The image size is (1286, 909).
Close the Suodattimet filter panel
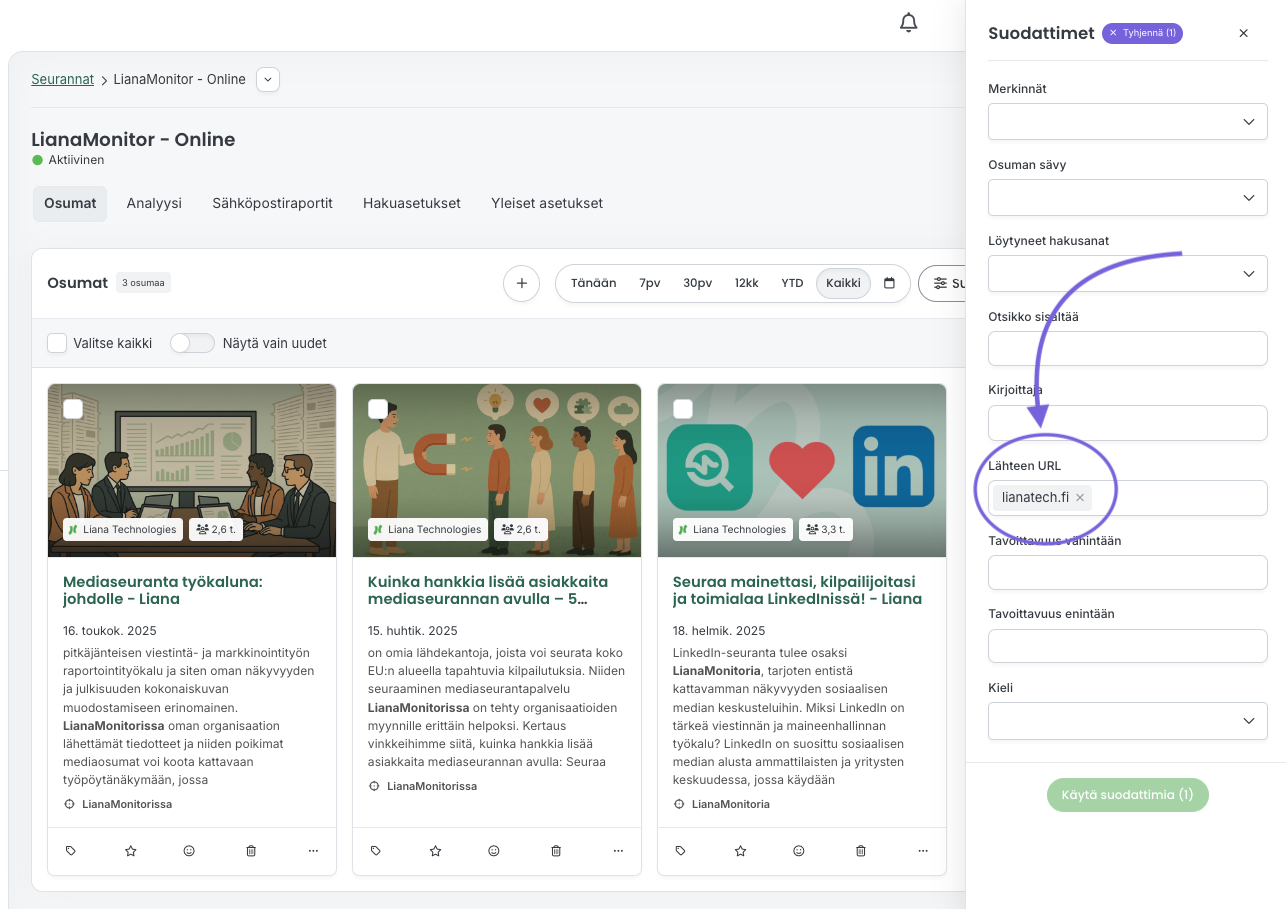tap(1244, 33)
